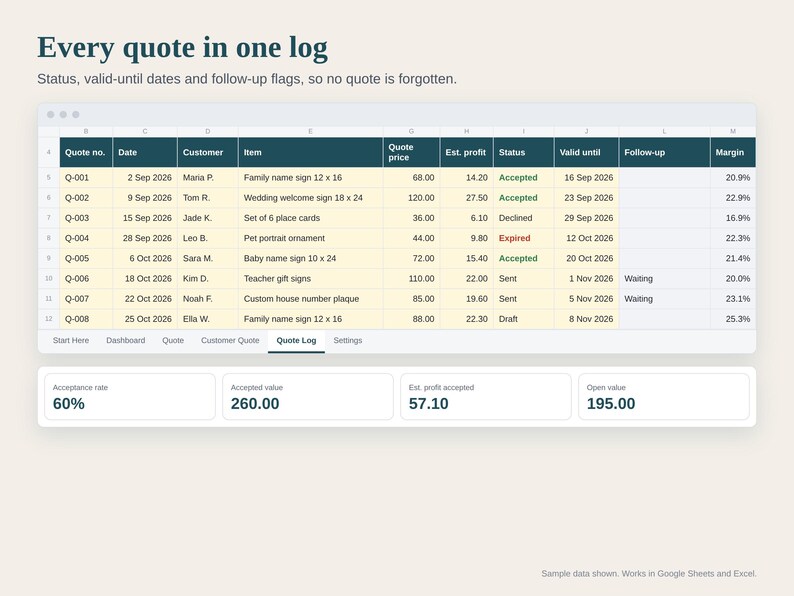Click the Date column header

(145, 152)
